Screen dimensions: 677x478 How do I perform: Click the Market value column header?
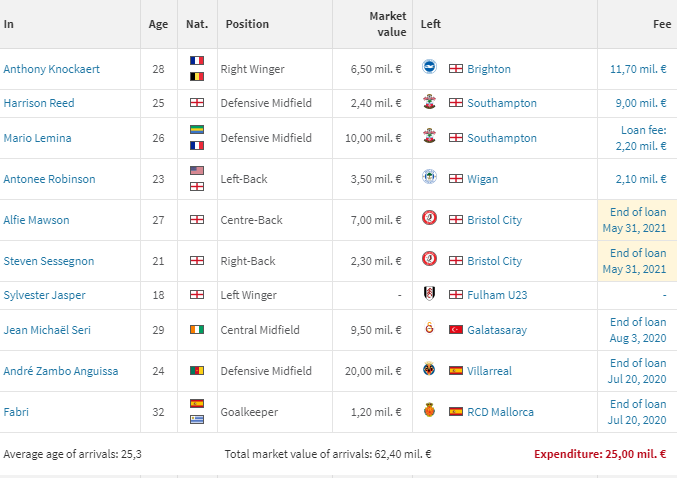click(x=388, y=24)
